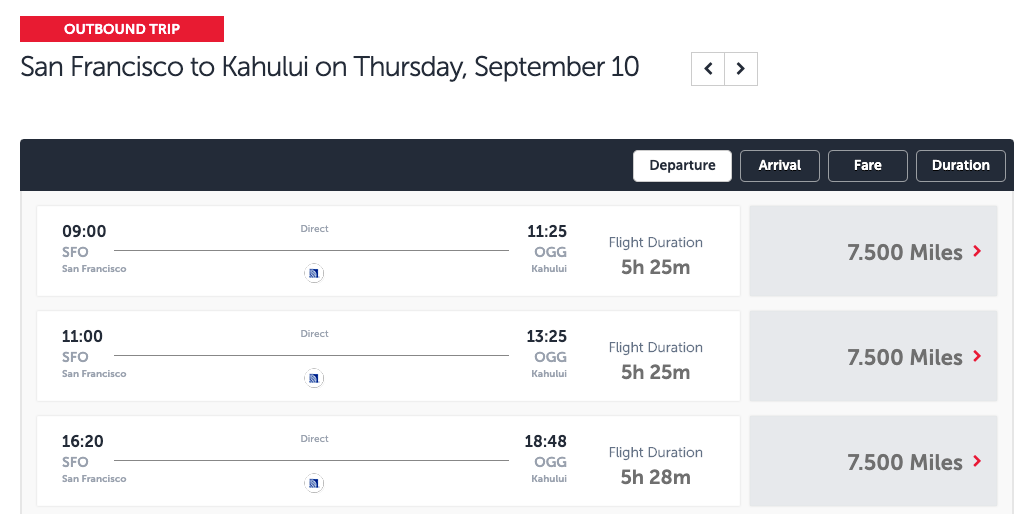The image size is (1024, 514).
Task: Click the OUTBOUND TRIP label
Action: click(x=122, y=29)
